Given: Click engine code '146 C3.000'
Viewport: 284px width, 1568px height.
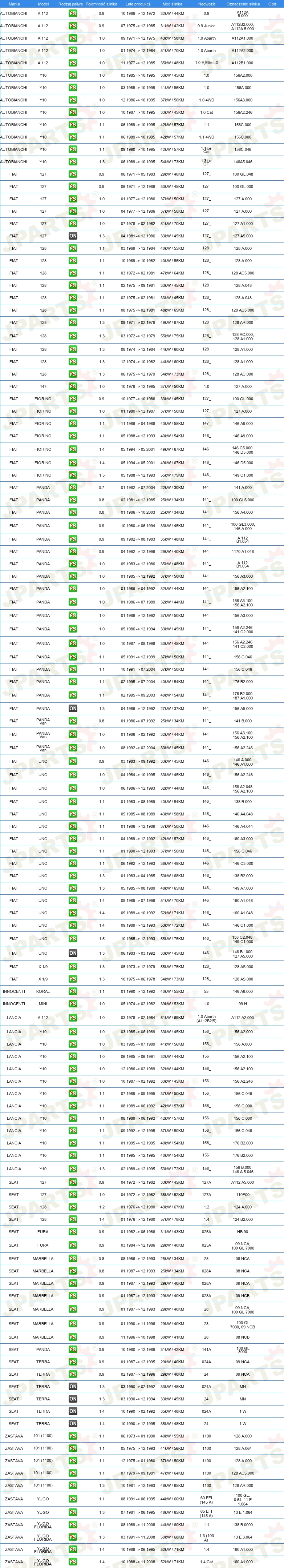Looking at the screenshot, I should (243, 864).
